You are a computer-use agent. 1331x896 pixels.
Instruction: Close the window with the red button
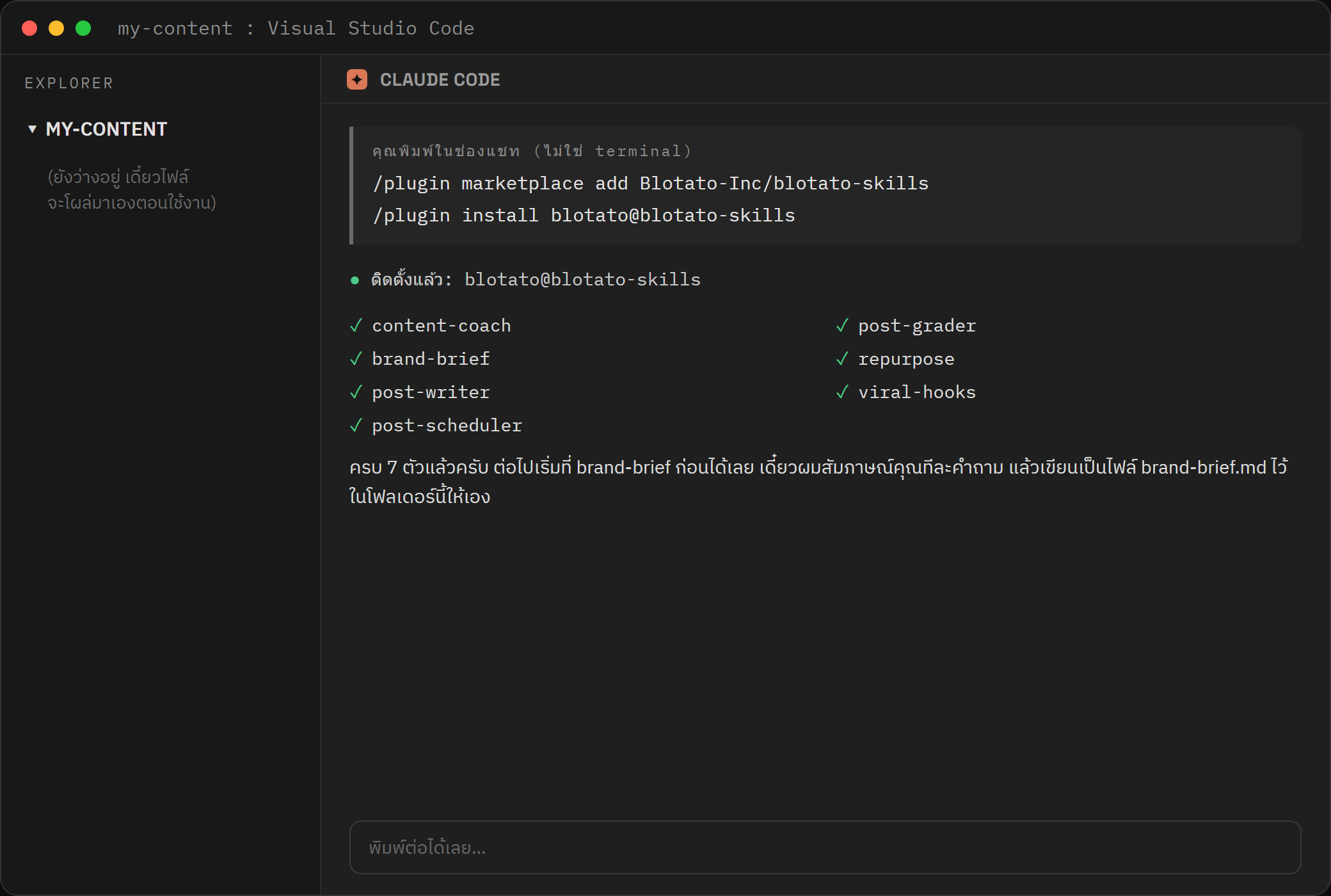click(x=29, y=28)
